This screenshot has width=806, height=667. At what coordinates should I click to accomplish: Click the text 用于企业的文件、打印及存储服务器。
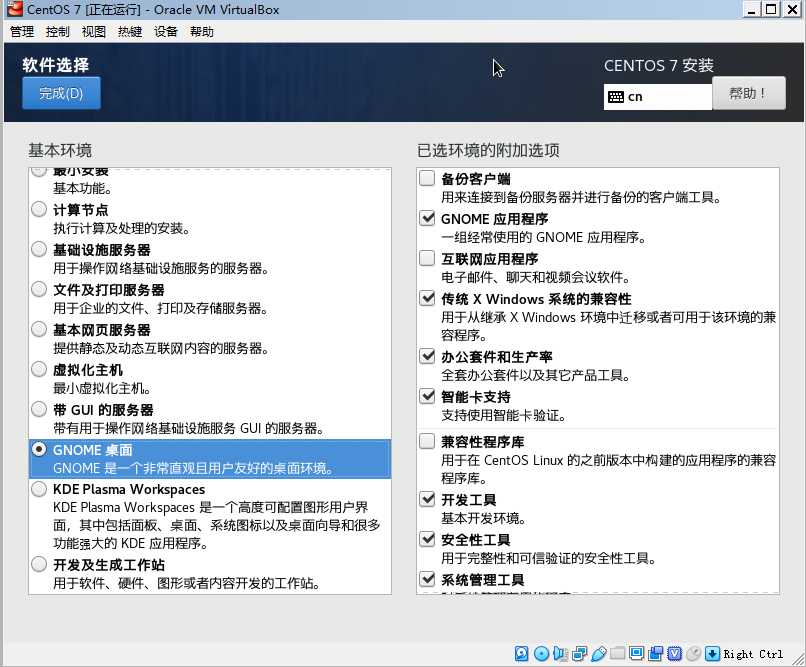pyautogui.click(x=161, y=308)
